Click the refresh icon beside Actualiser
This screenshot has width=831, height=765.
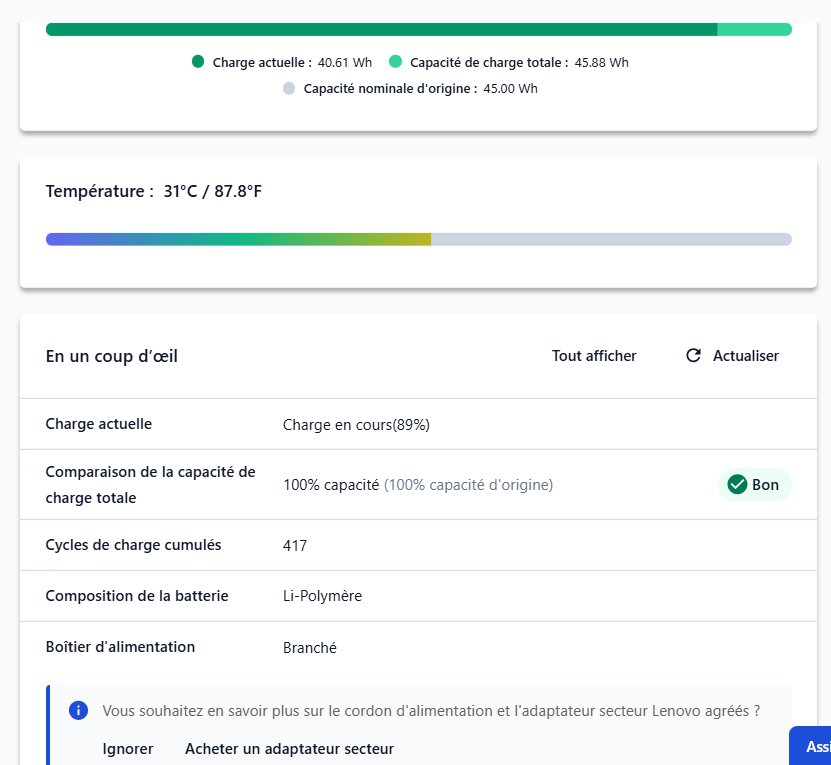point(693,356)
